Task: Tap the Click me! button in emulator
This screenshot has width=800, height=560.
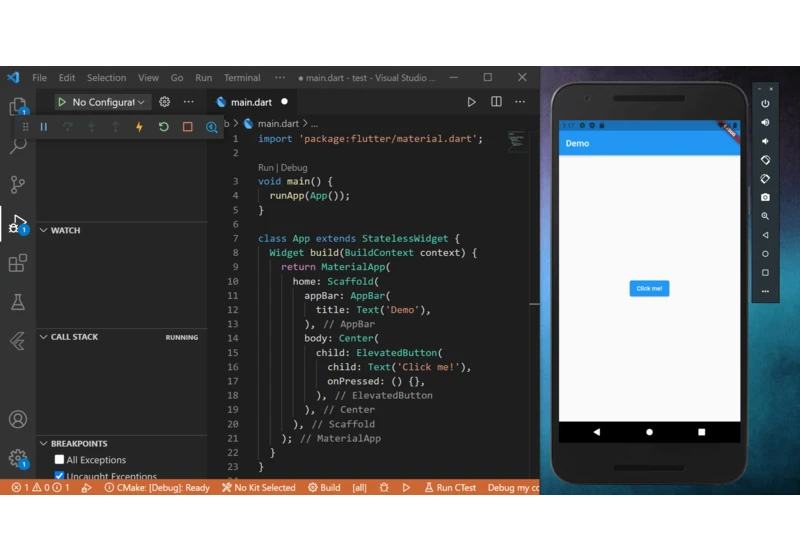Action: click(649, 288)
